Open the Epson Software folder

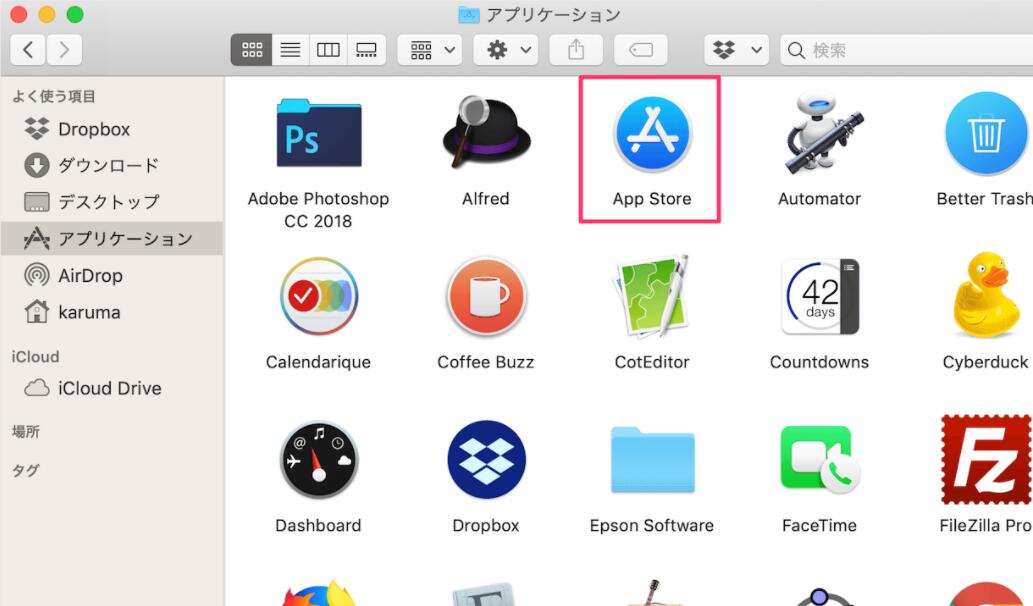[651, 460]
